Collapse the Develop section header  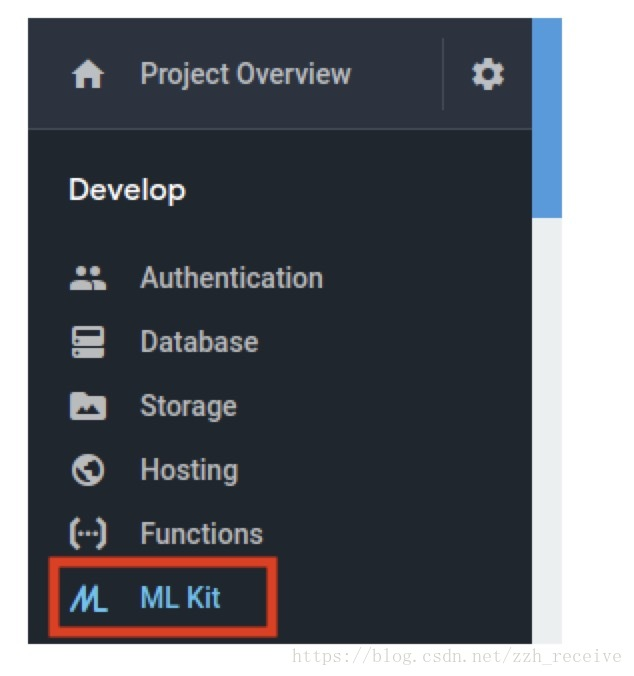click(127, 190)
